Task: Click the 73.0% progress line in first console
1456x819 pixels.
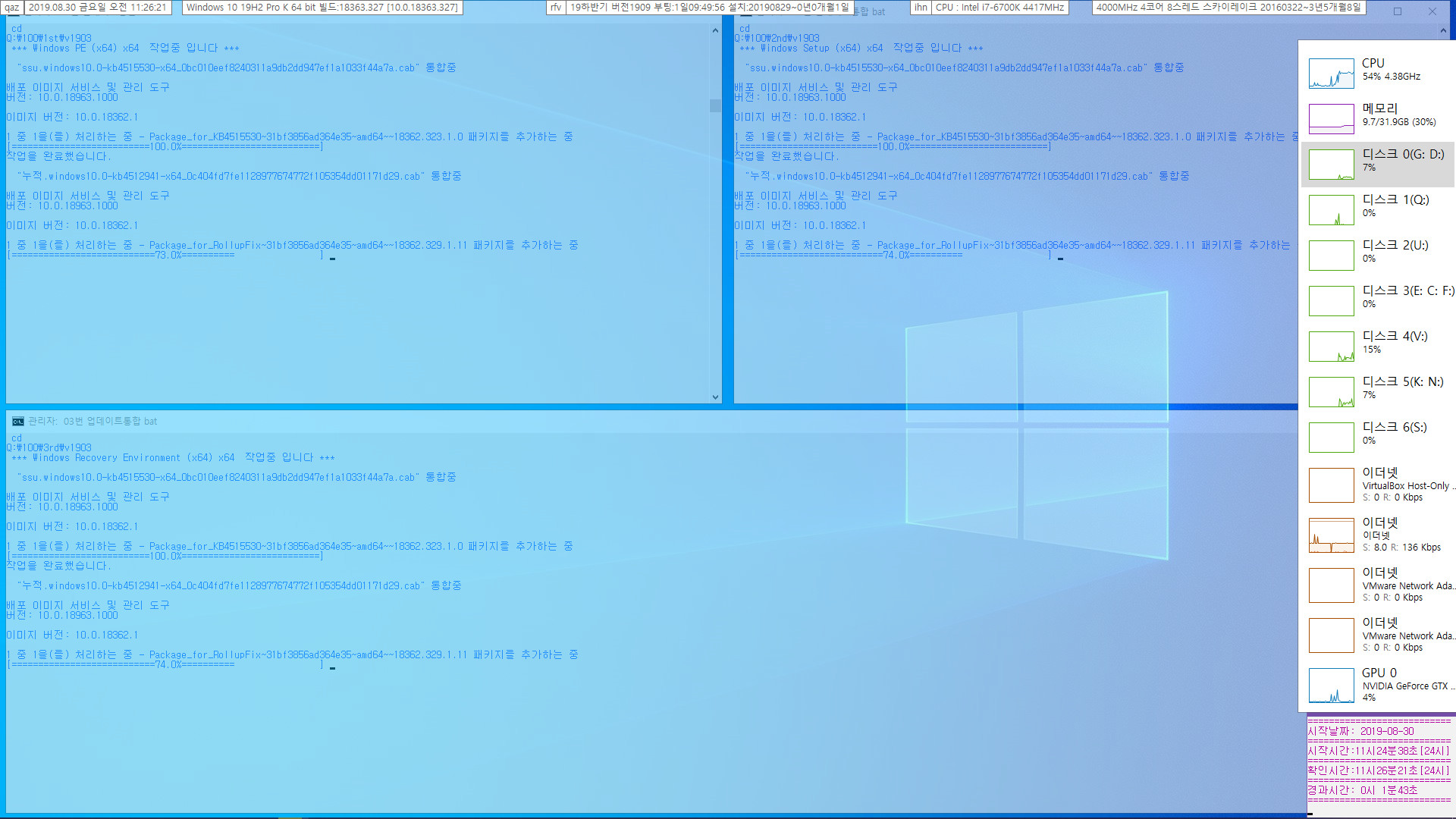Action: tap(165, 256)
